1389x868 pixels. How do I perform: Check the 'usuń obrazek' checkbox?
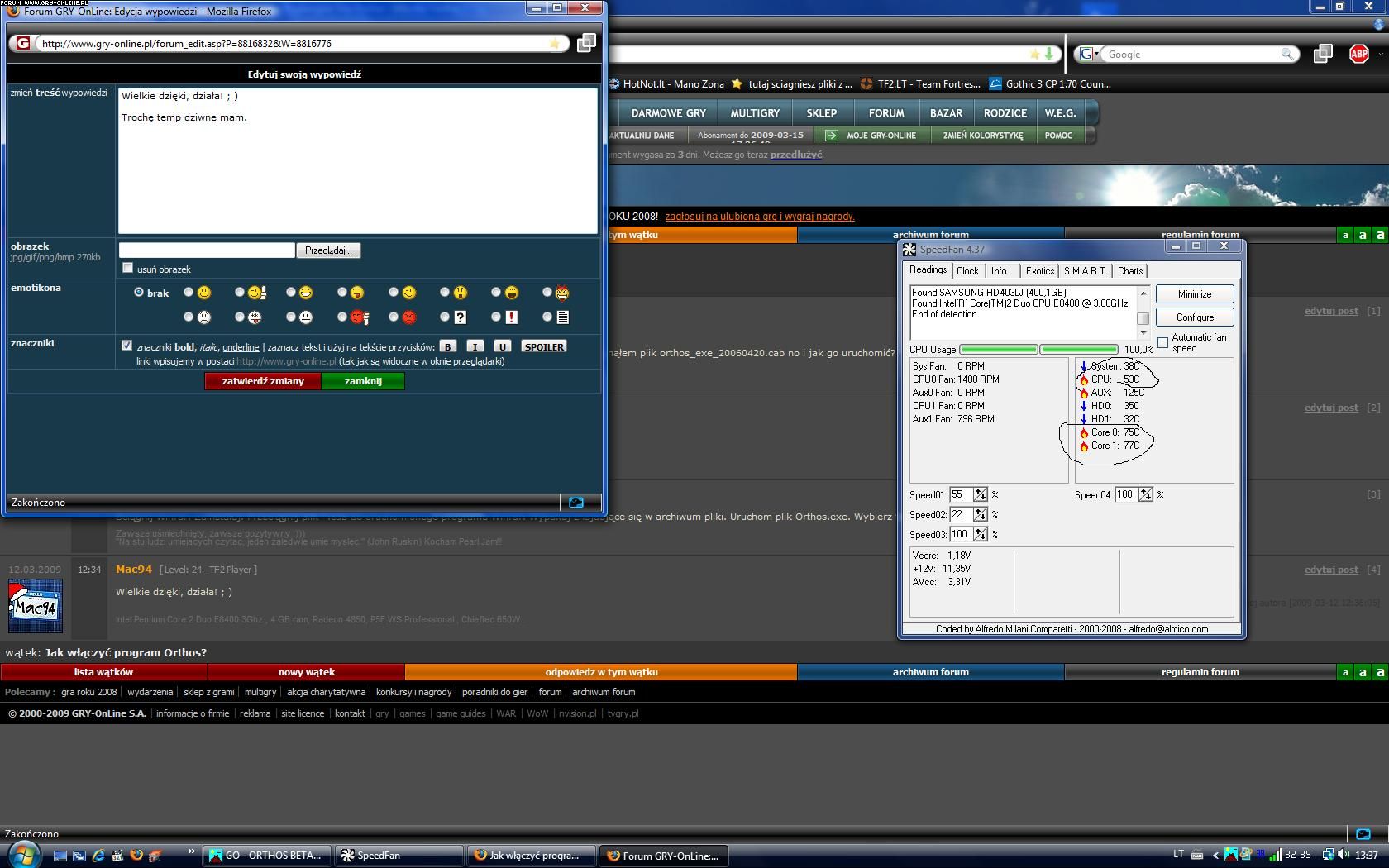[x=127, y=268]
